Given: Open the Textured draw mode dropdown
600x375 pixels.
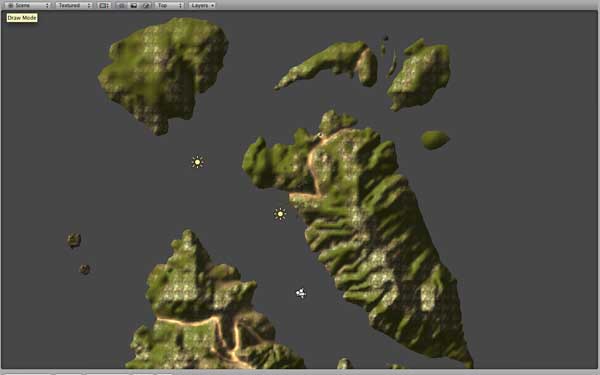Looking at the screenshot, I should click(74, 5).
